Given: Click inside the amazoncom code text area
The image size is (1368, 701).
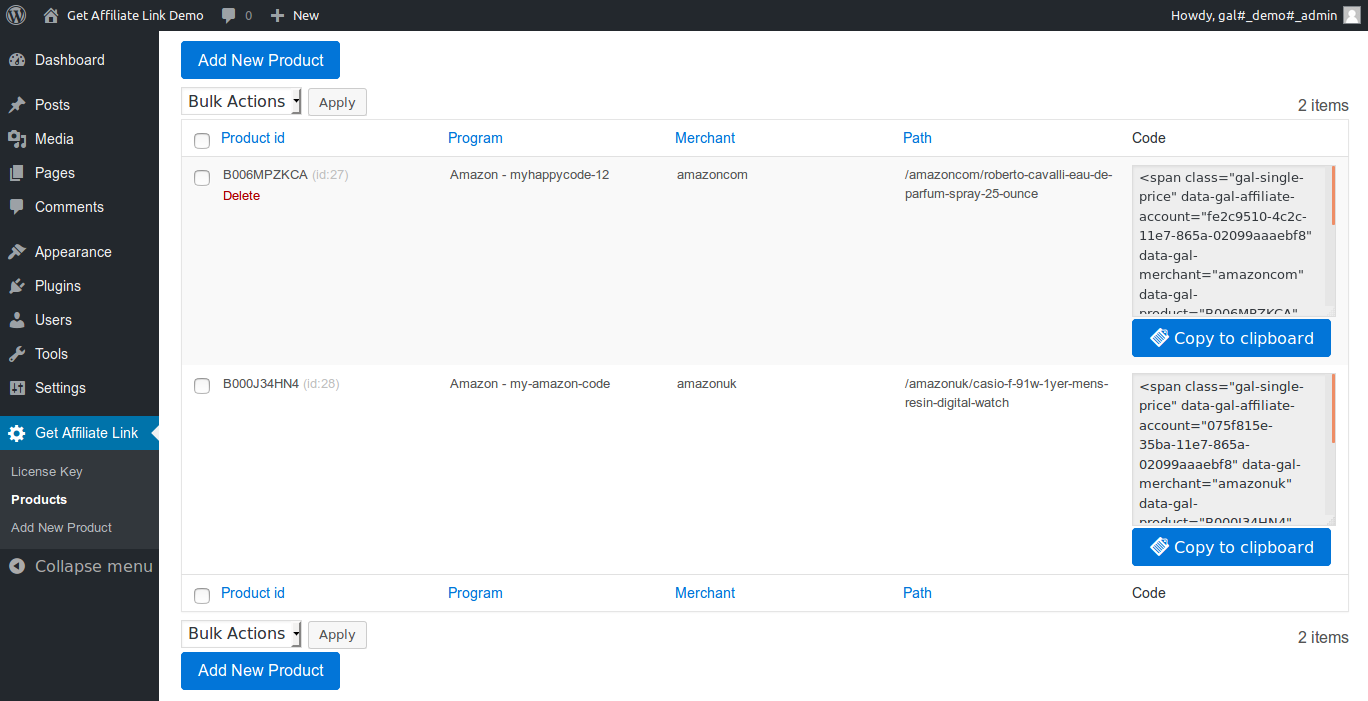Looking at the screenshot, I should point(1229,240).
